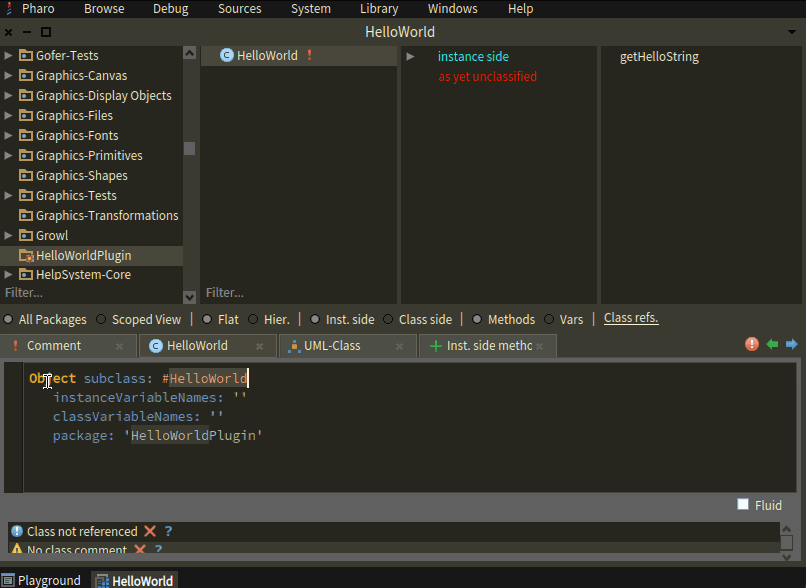806x588 pixels.
Task: Enable the Fluid checkbox
Action: [x=742, y=505]
